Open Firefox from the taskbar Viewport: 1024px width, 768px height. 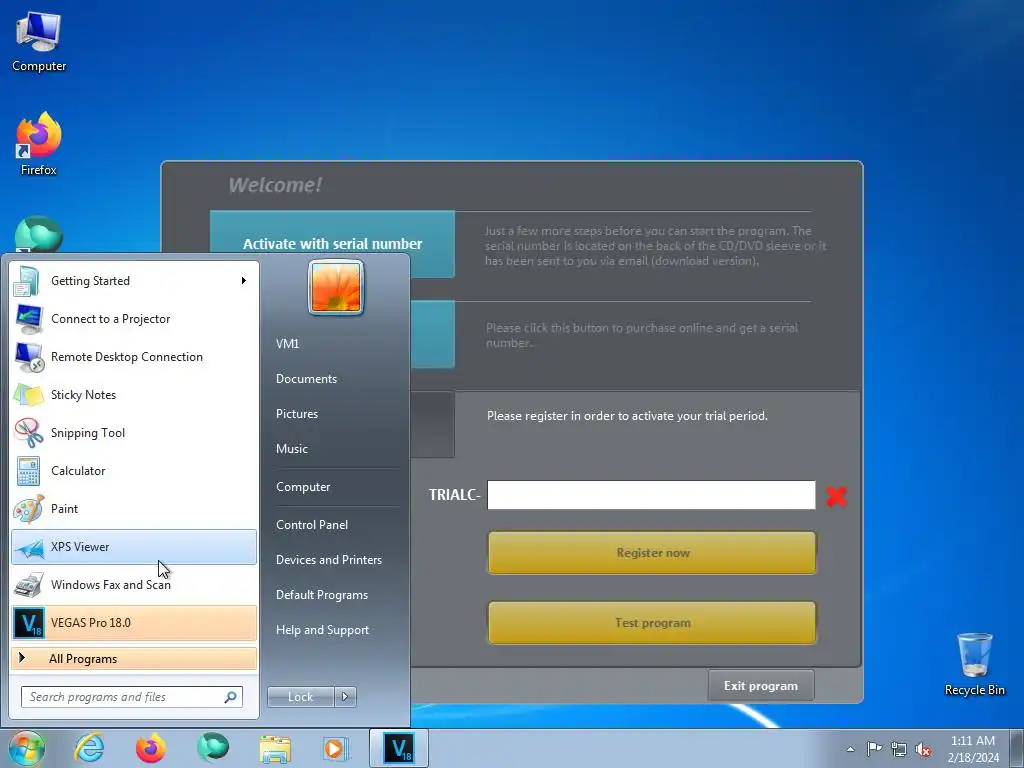(151, 748)
